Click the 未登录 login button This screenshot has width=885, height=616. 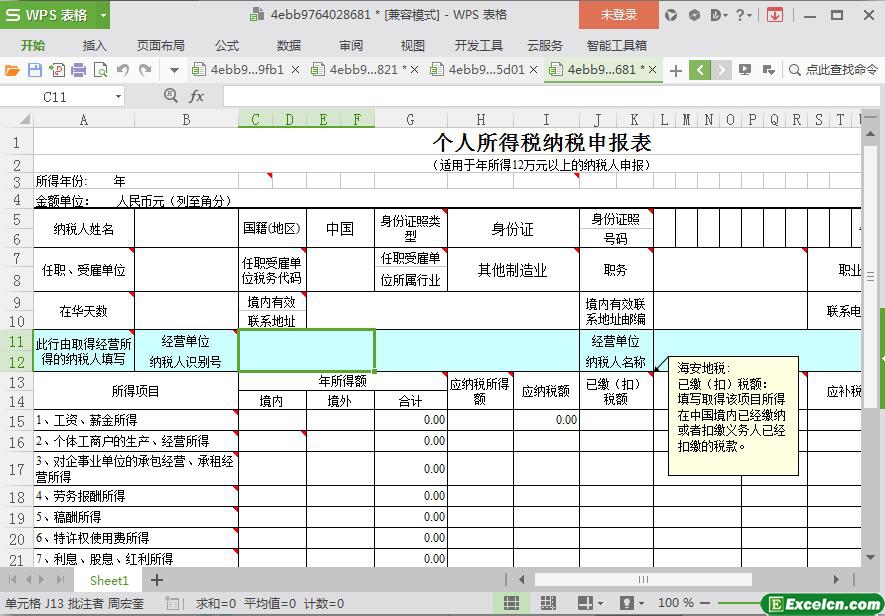pos(618,15)
